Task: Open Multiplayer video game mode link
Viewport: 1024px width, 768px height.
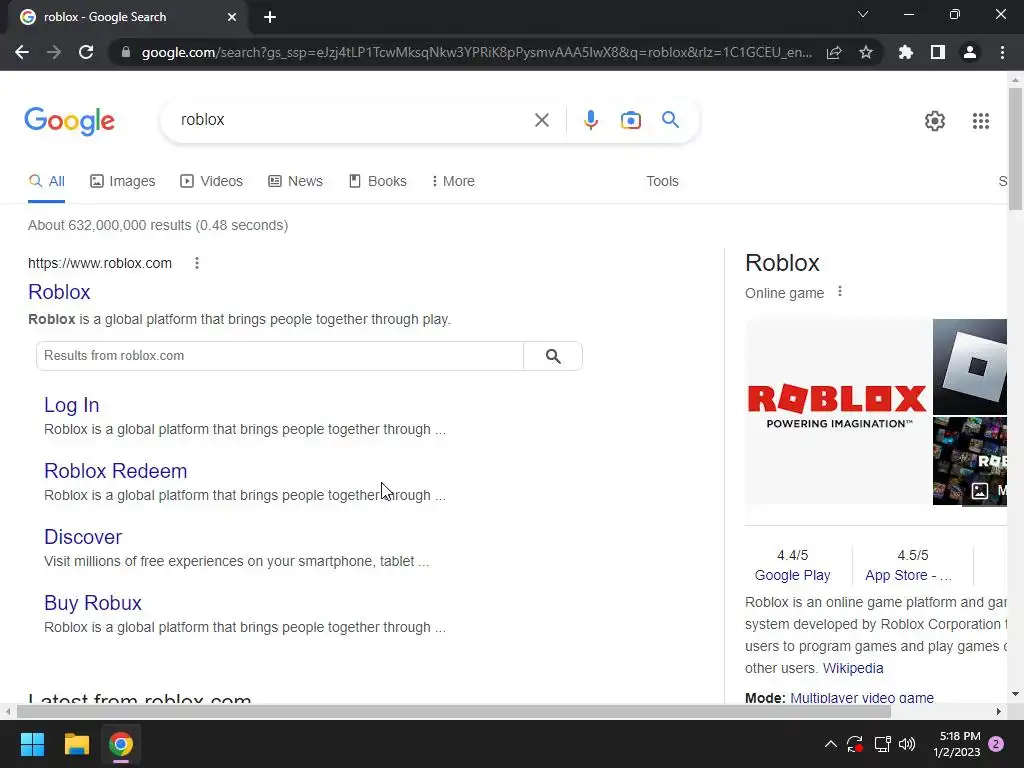Action: coord(861,697)
